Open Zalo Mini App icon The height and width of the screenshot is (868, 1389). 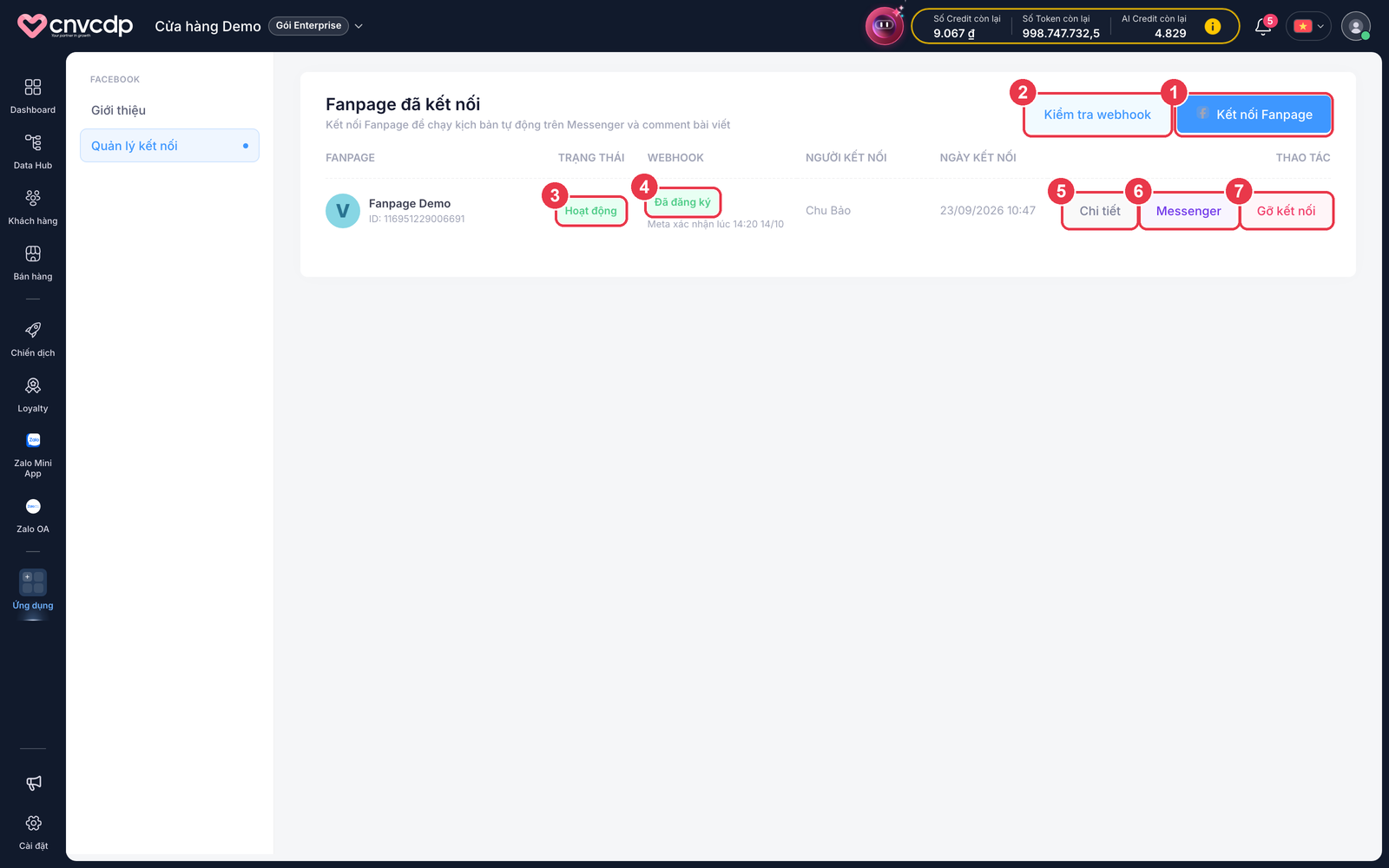click(33, 440)
